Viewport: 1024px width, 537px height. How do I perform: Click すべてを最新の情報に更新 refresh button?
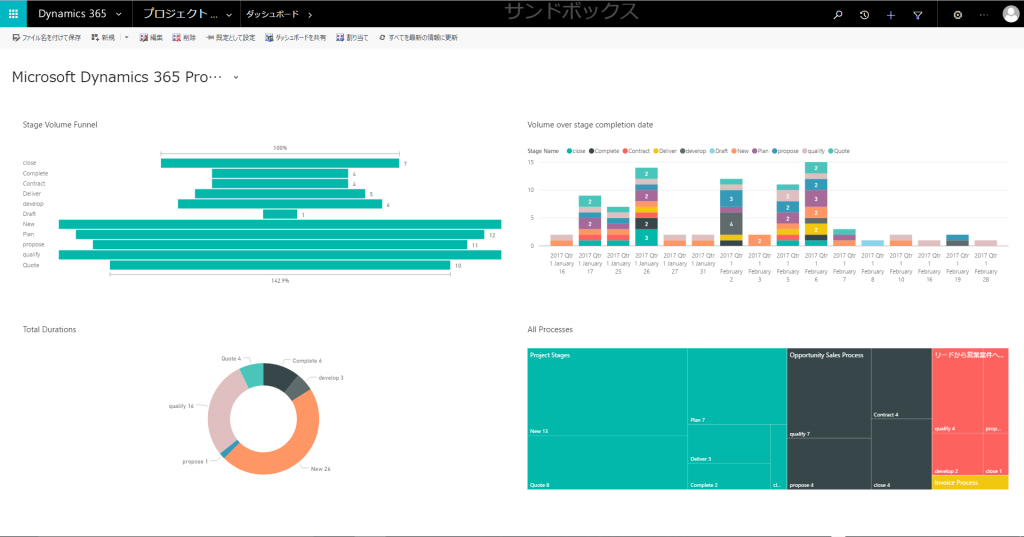(418, 38)
